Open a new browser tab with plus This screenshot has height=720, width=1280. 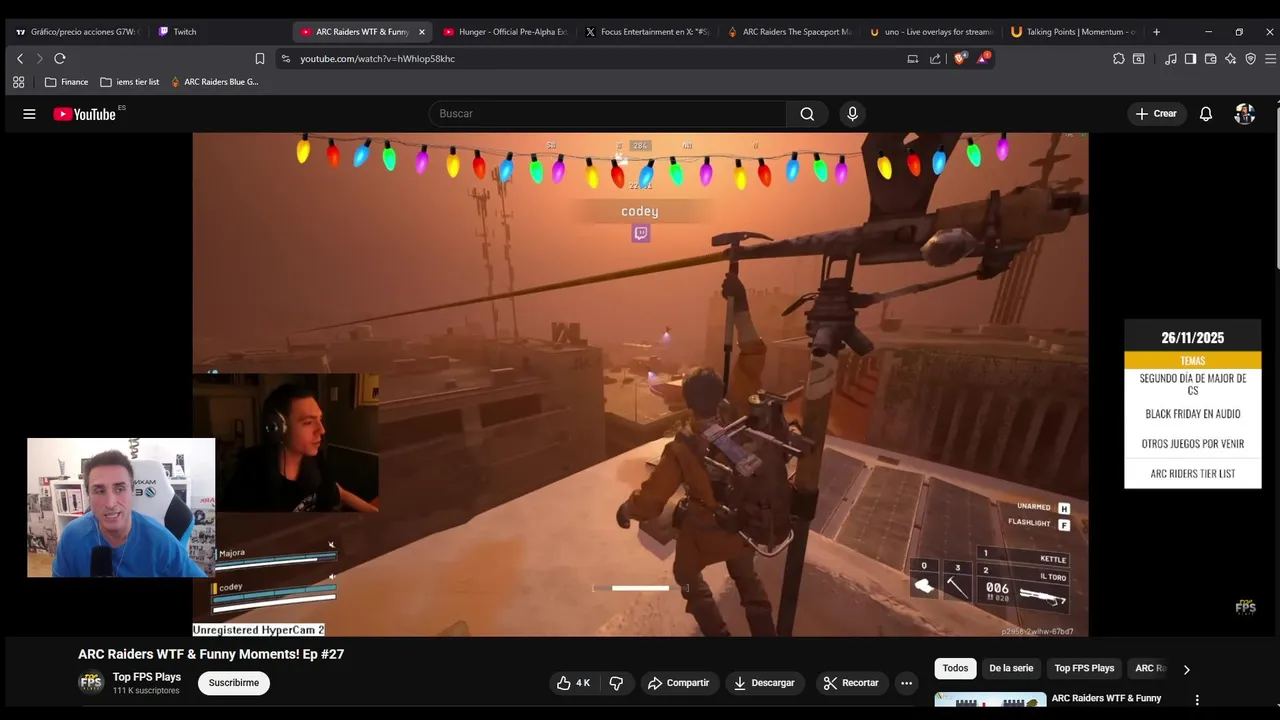point(1156,32)
